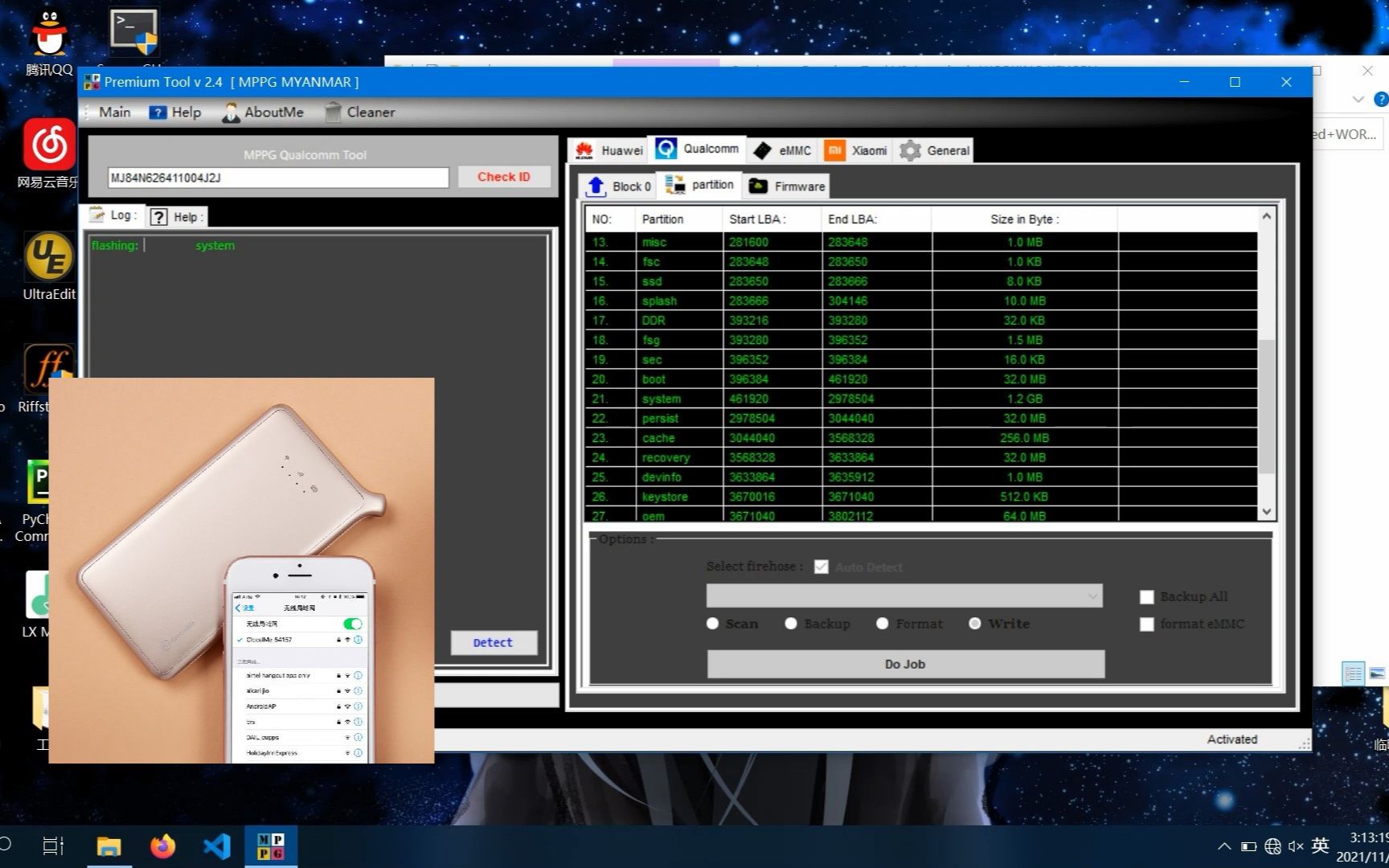This screenshot has height=868, width=1389.
Task: Select the keystore partition row
Action: [x=921, y=497]
